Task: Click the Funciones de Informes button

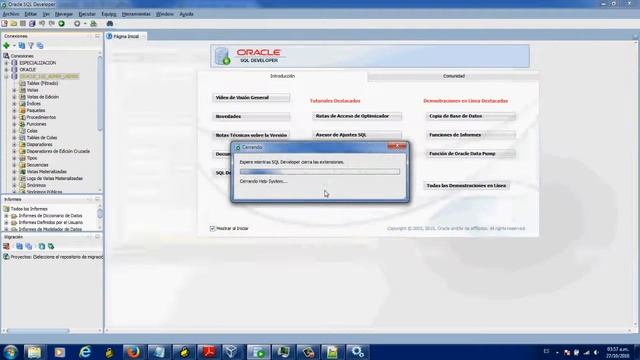Action: [471, 135]
